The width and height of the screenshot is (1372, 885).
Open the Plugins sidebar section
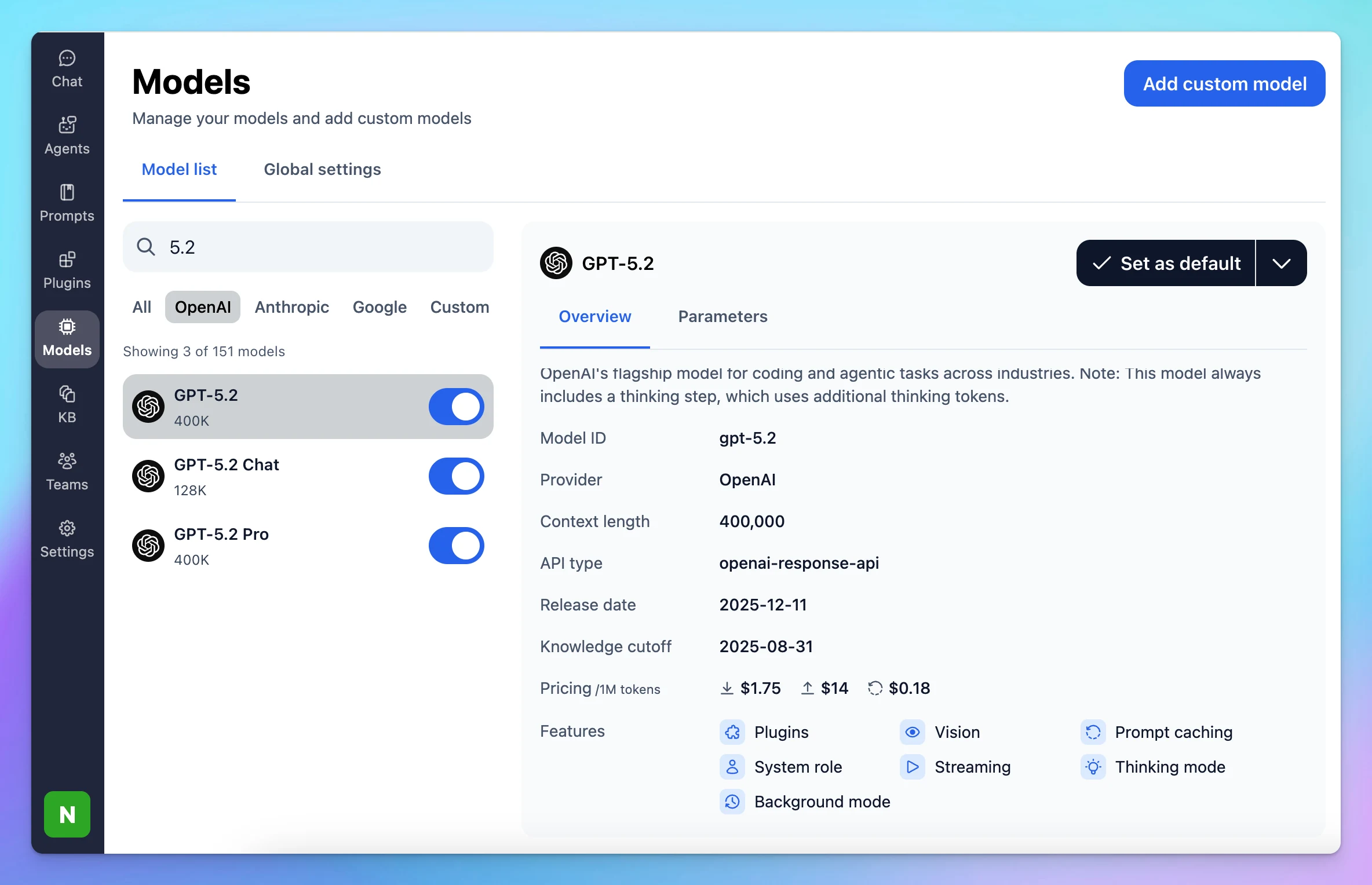coord(67,270)
